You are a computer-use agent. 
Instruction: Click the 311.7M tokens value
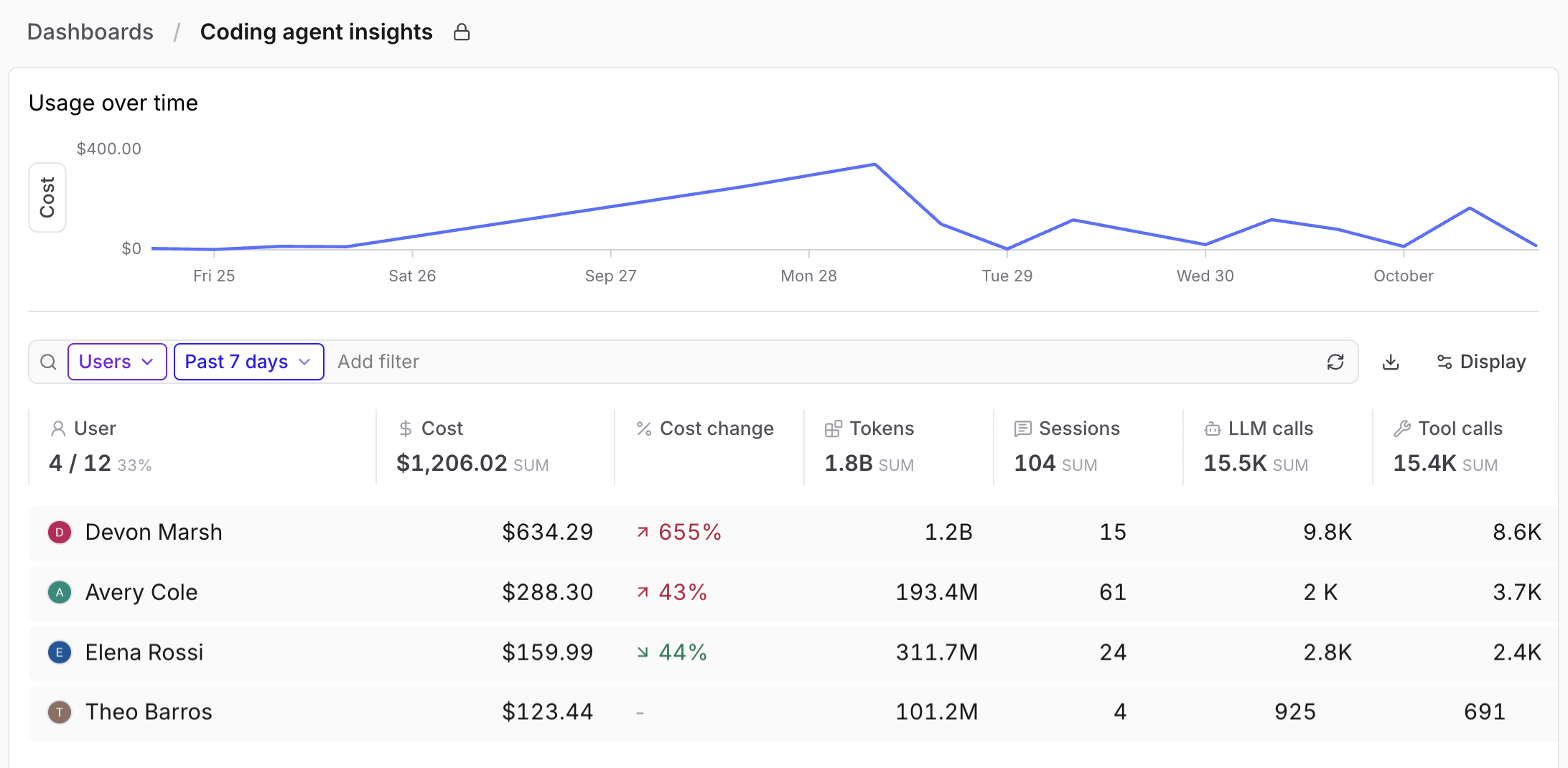(x=937, y=652)
